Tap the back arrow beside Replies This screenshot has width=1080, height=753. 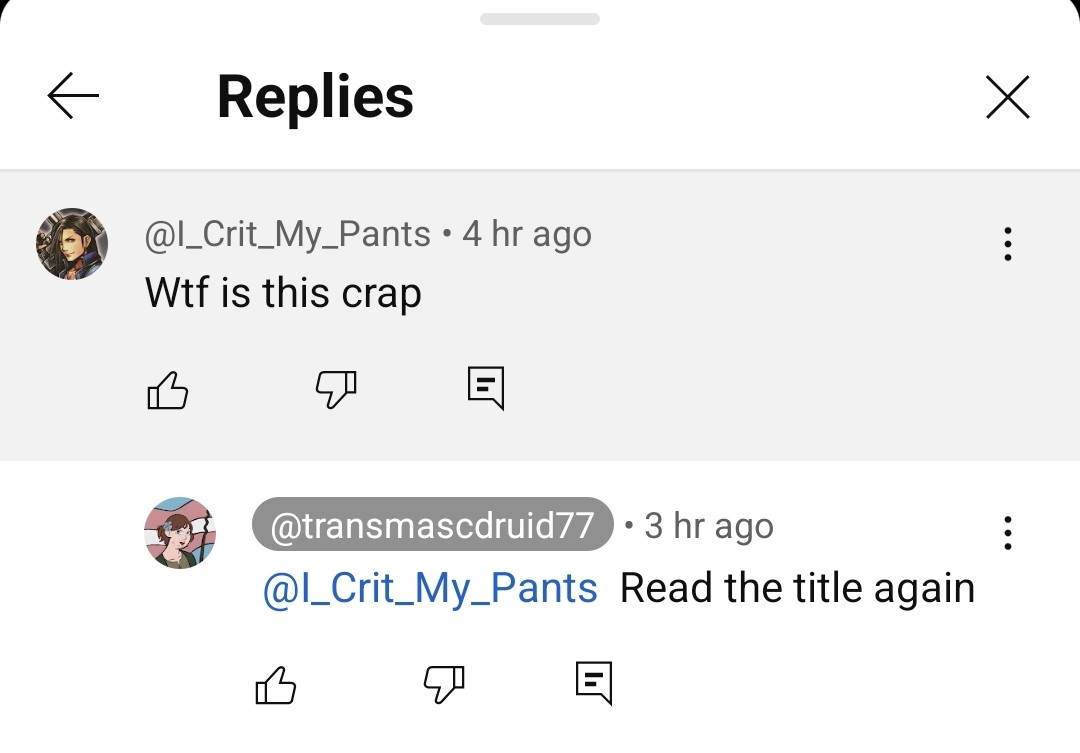point(73,97)
